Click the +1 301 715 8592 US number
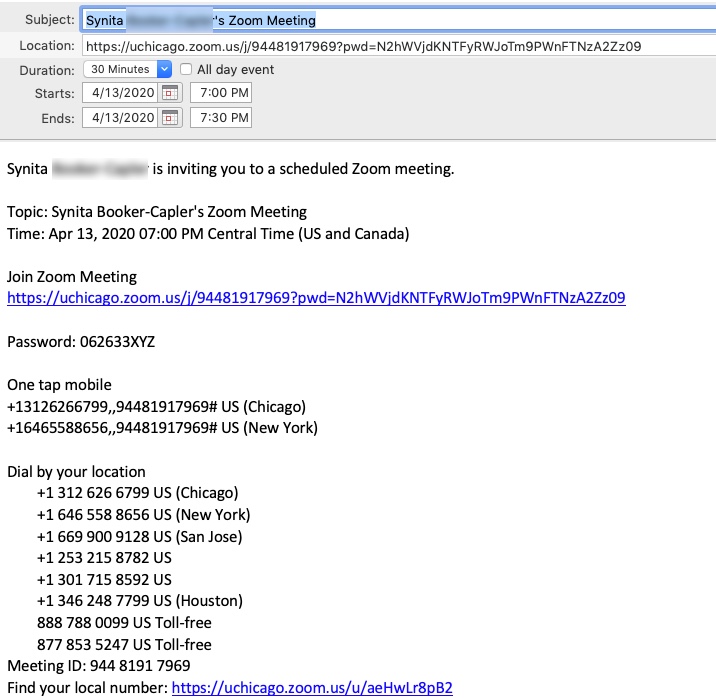This screenshot has width=716, height=698. coord(104,580)
